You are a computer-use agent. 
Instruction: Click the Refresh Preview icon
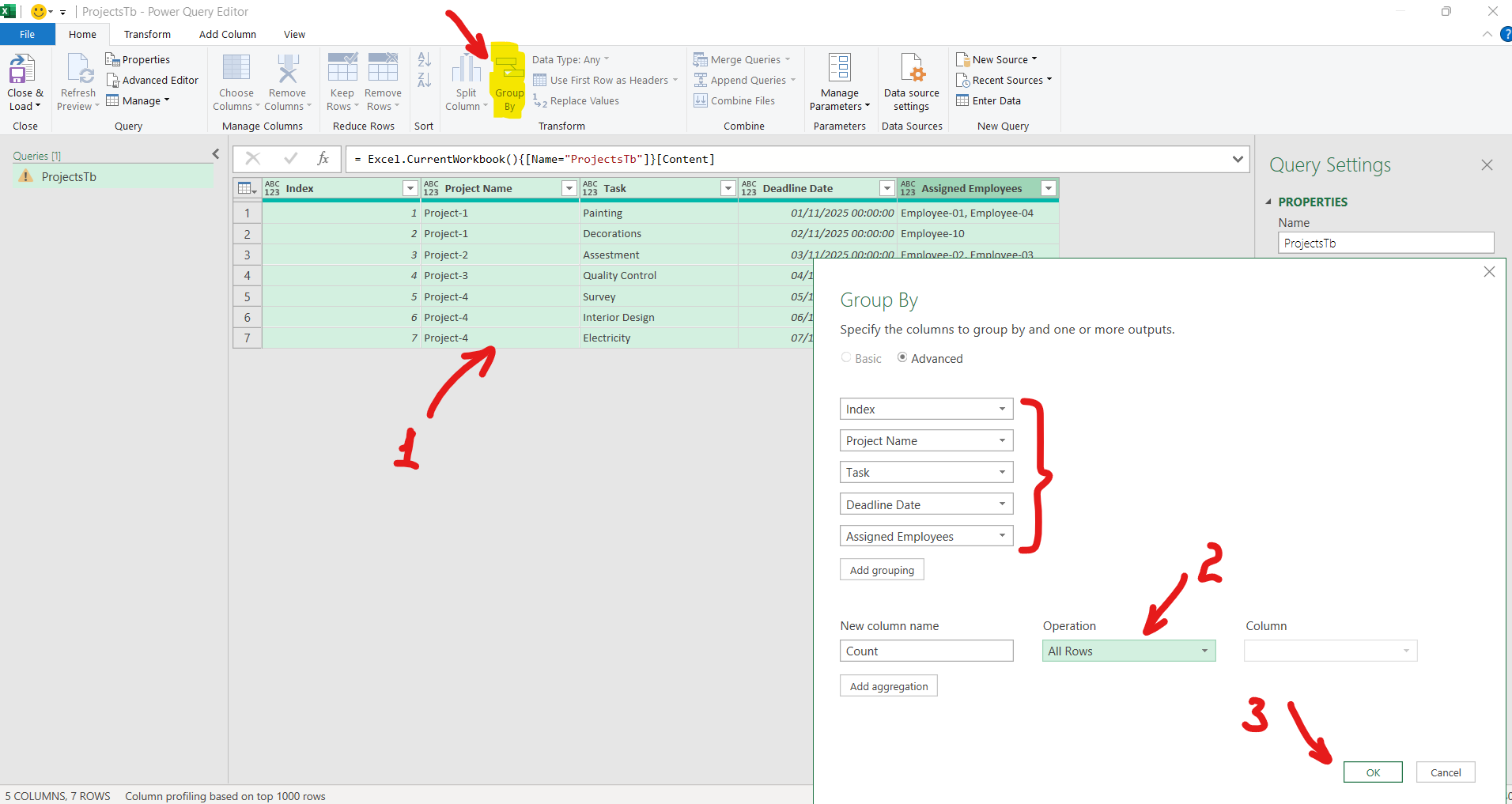click(80, 69)
